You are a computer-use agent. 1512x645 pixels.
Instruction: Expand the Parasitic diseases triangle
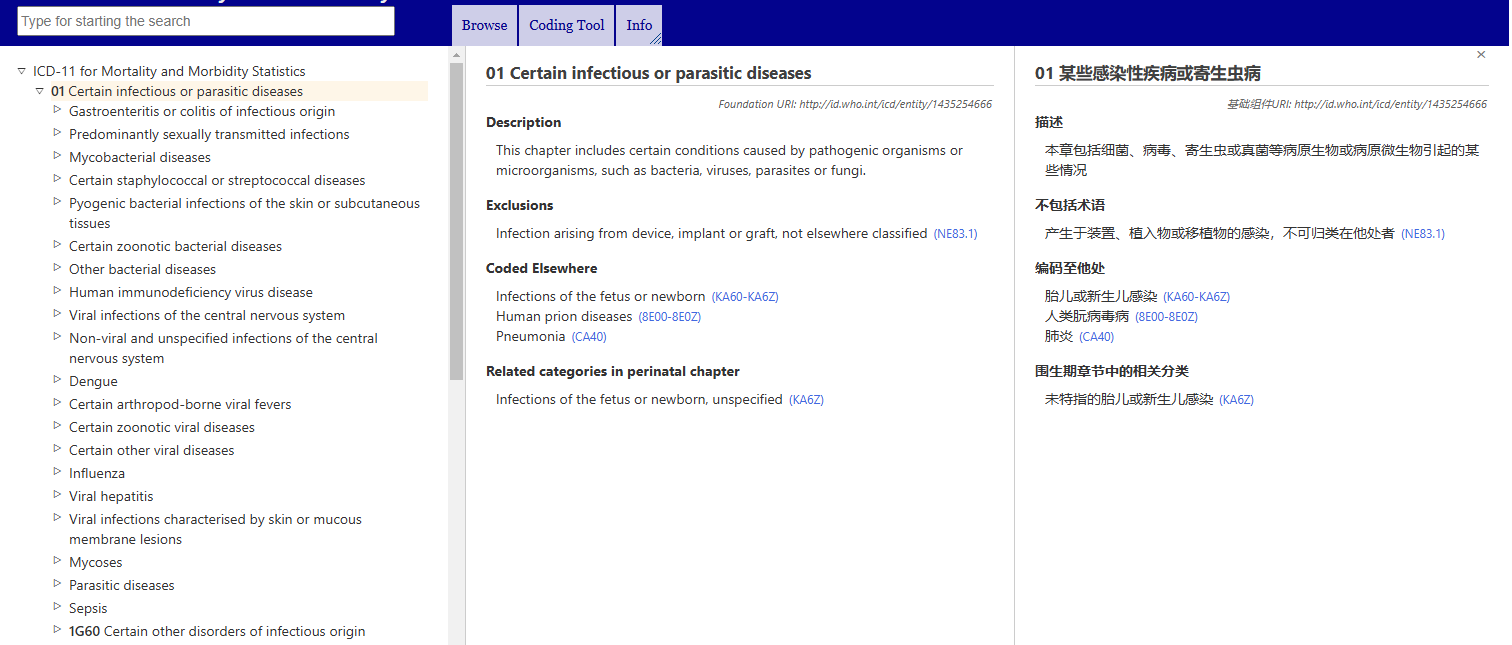57,585
